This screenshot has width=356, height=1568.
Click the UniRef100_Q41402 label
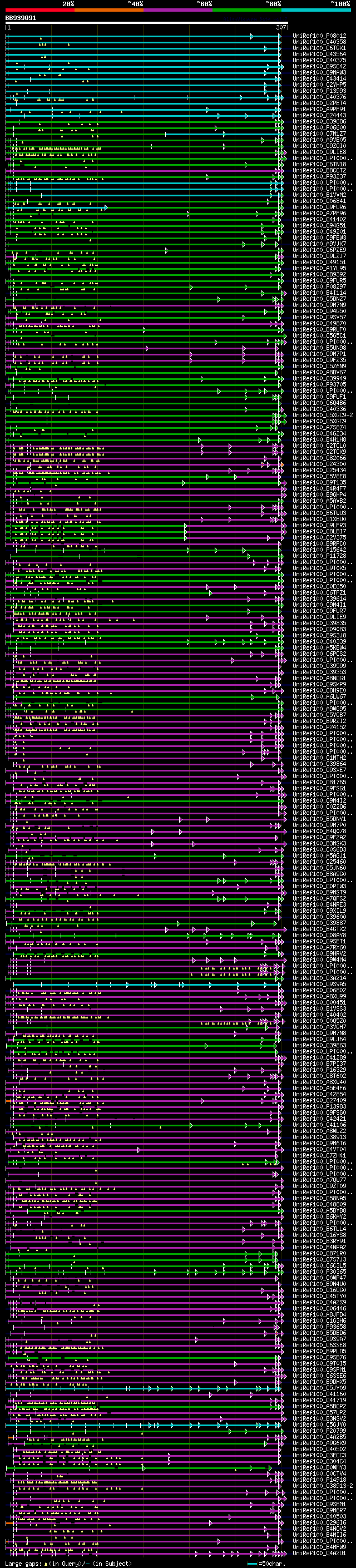point(319,219)
